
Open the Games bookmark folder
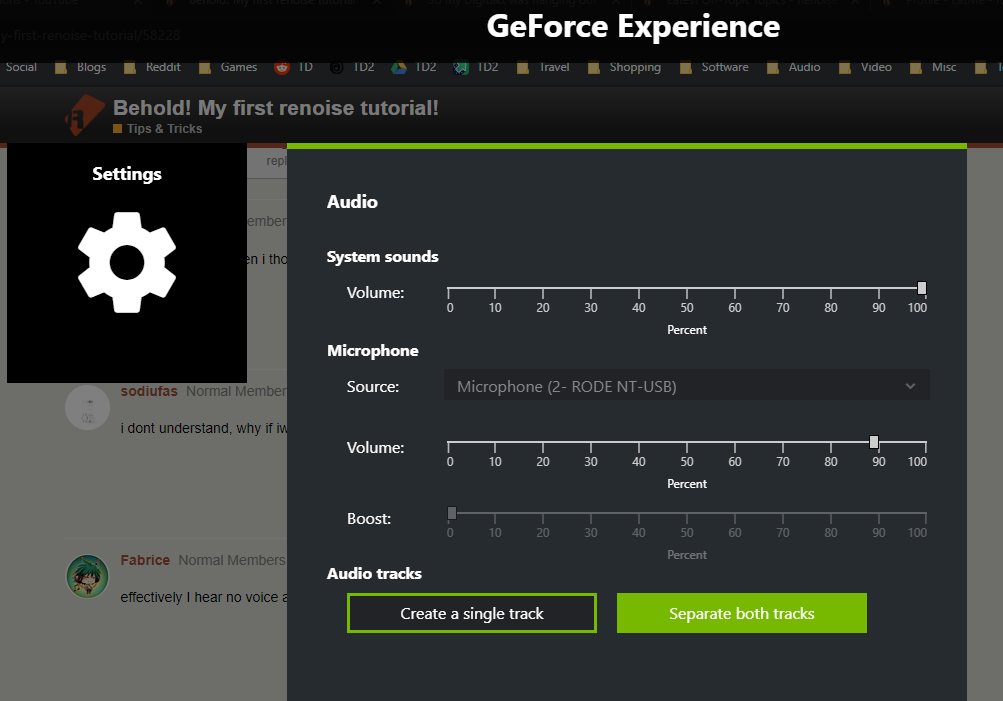[x=228, y=67]
